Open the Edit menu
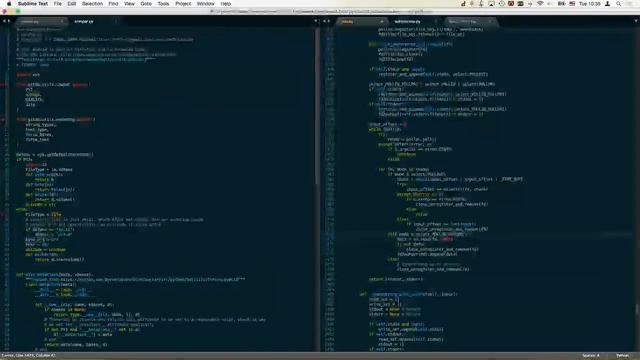Image resolution: width=640 pixels, height=360 pixels. pos(72,4)
